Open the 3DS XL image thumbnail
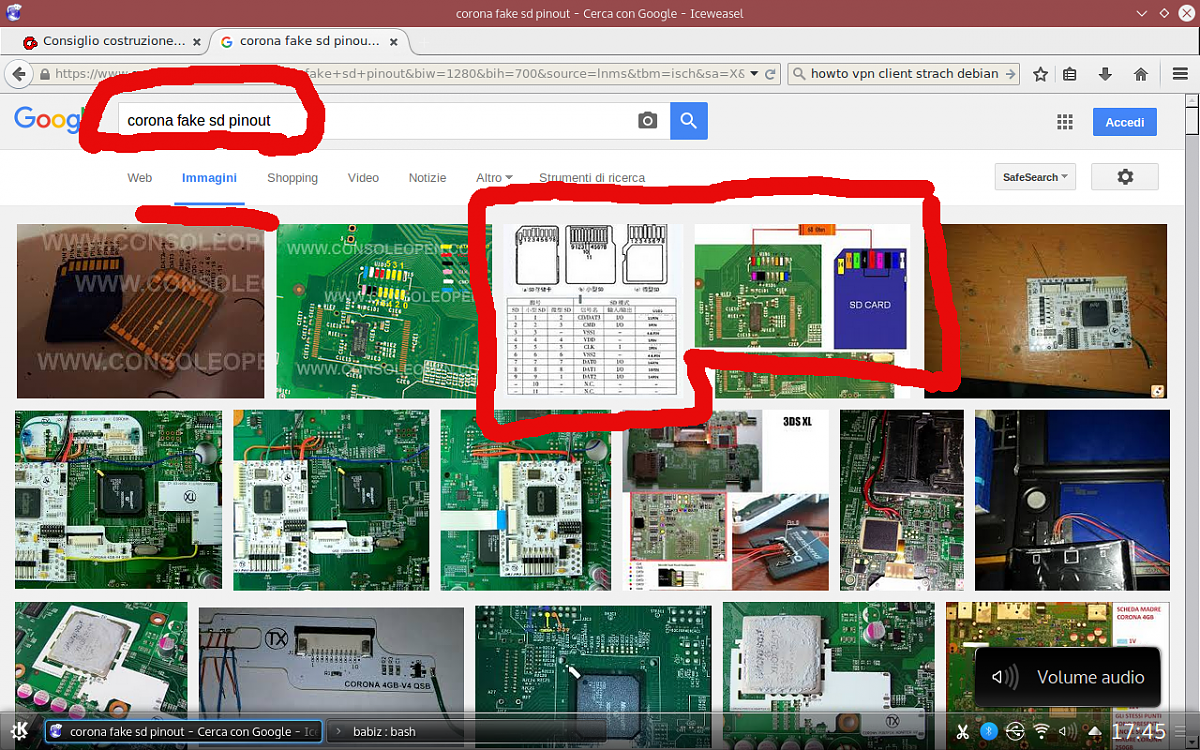 click(x=726, y=500)
